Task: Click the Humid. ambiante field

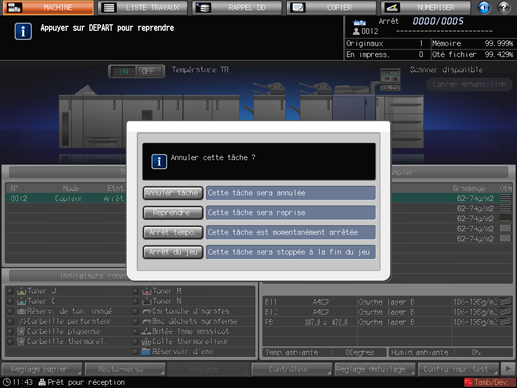Action: 451,352
